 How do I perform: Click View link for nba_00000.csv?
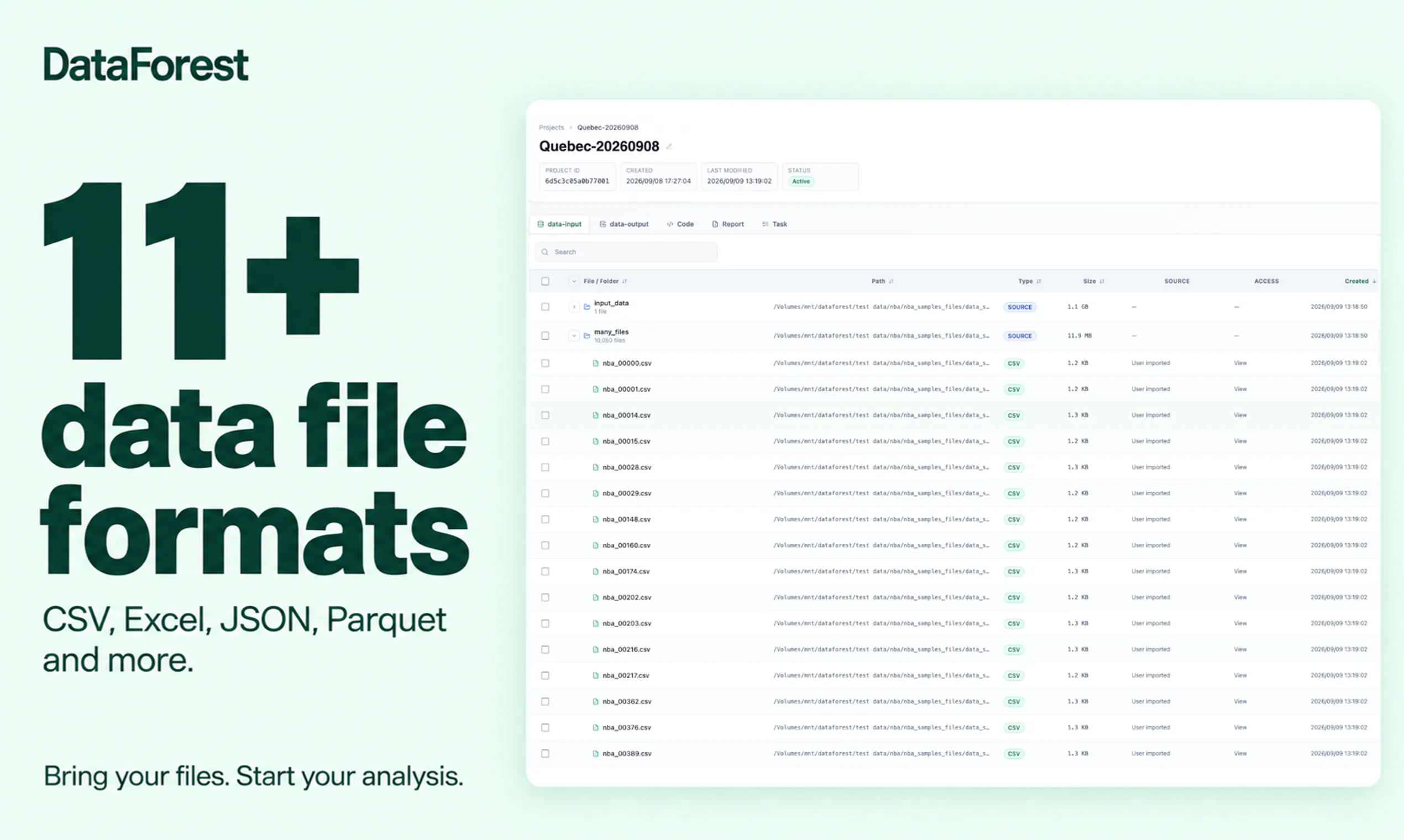pyautogui.click(x=1240, y=364)
